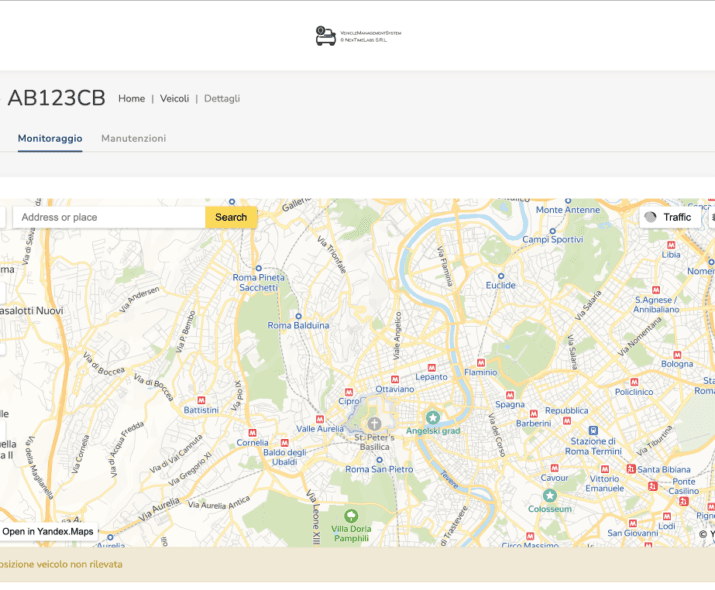The height and width of the screenshot is (590, 715).
Task: Click the Roma Pineta Sacchetti station marker
Action: click(x=259, y=268)
